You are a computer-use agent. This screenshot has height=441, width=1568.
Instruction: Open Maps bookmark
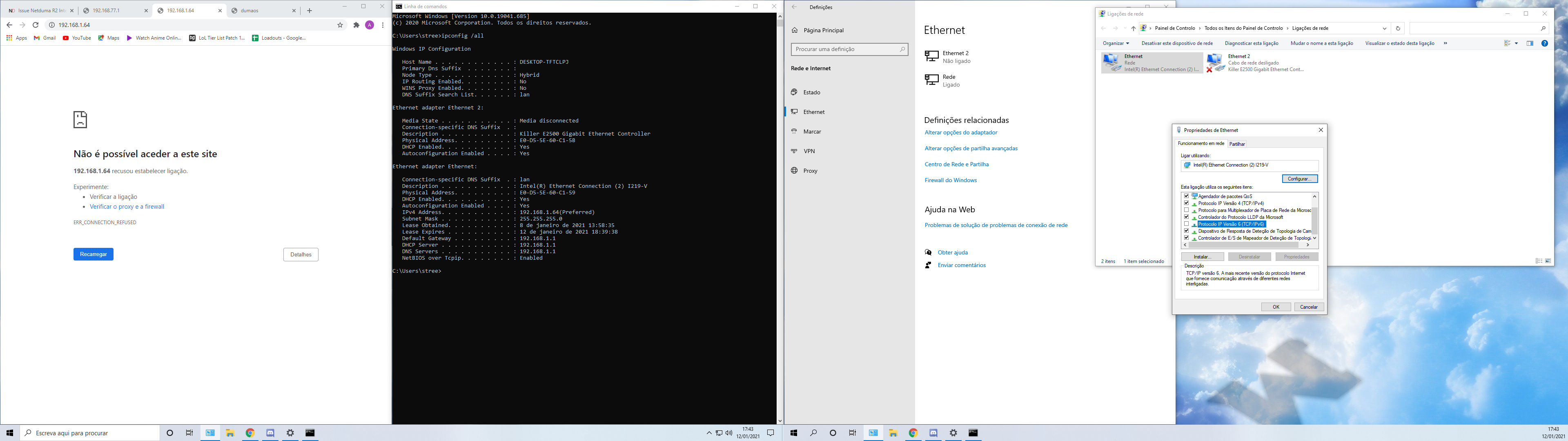[x=109, y=38]
